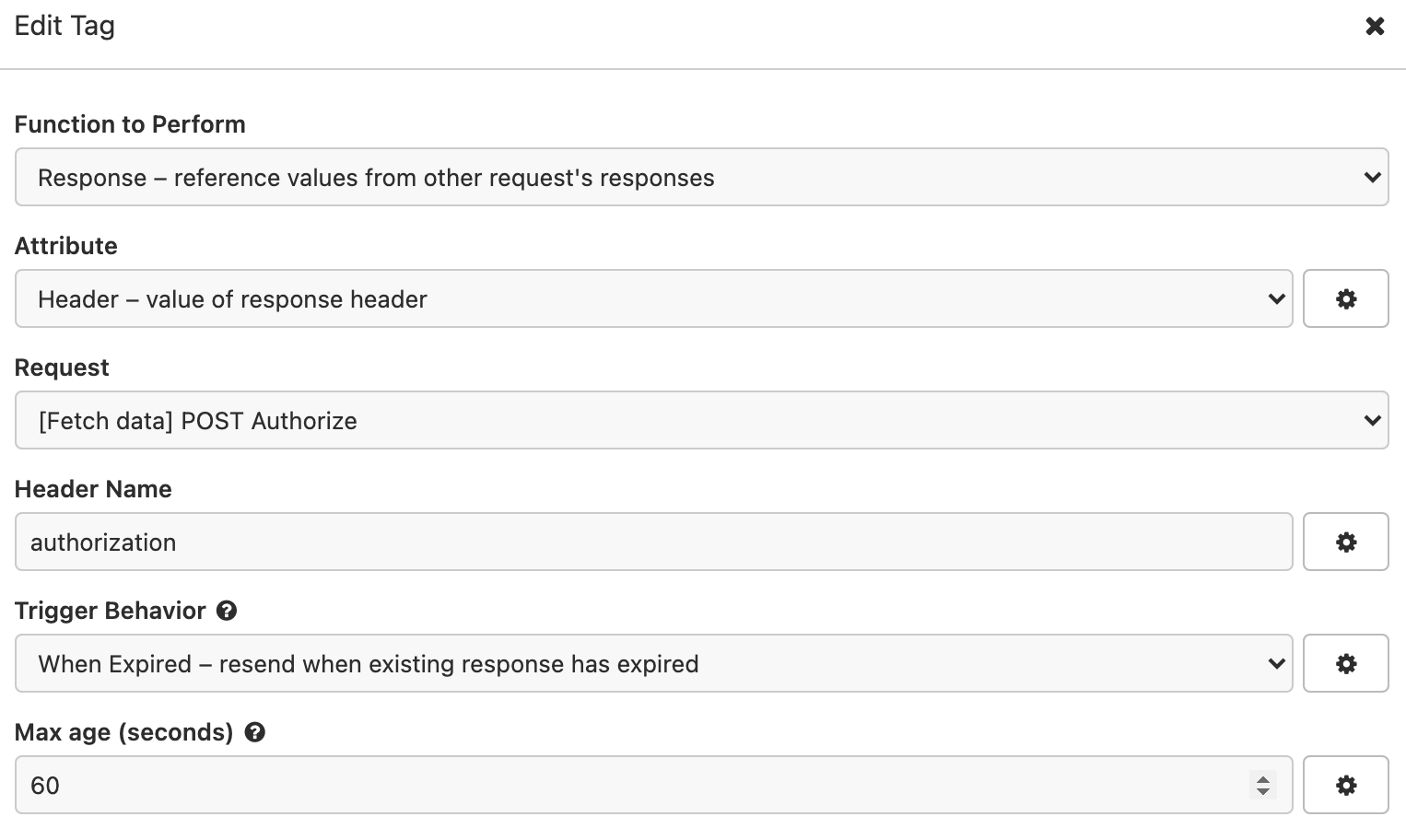Click help icon next to Trigger Behavior label
Image resolution: width=1406 pixels, height=840 pixels.
click(x=227, y=611)
